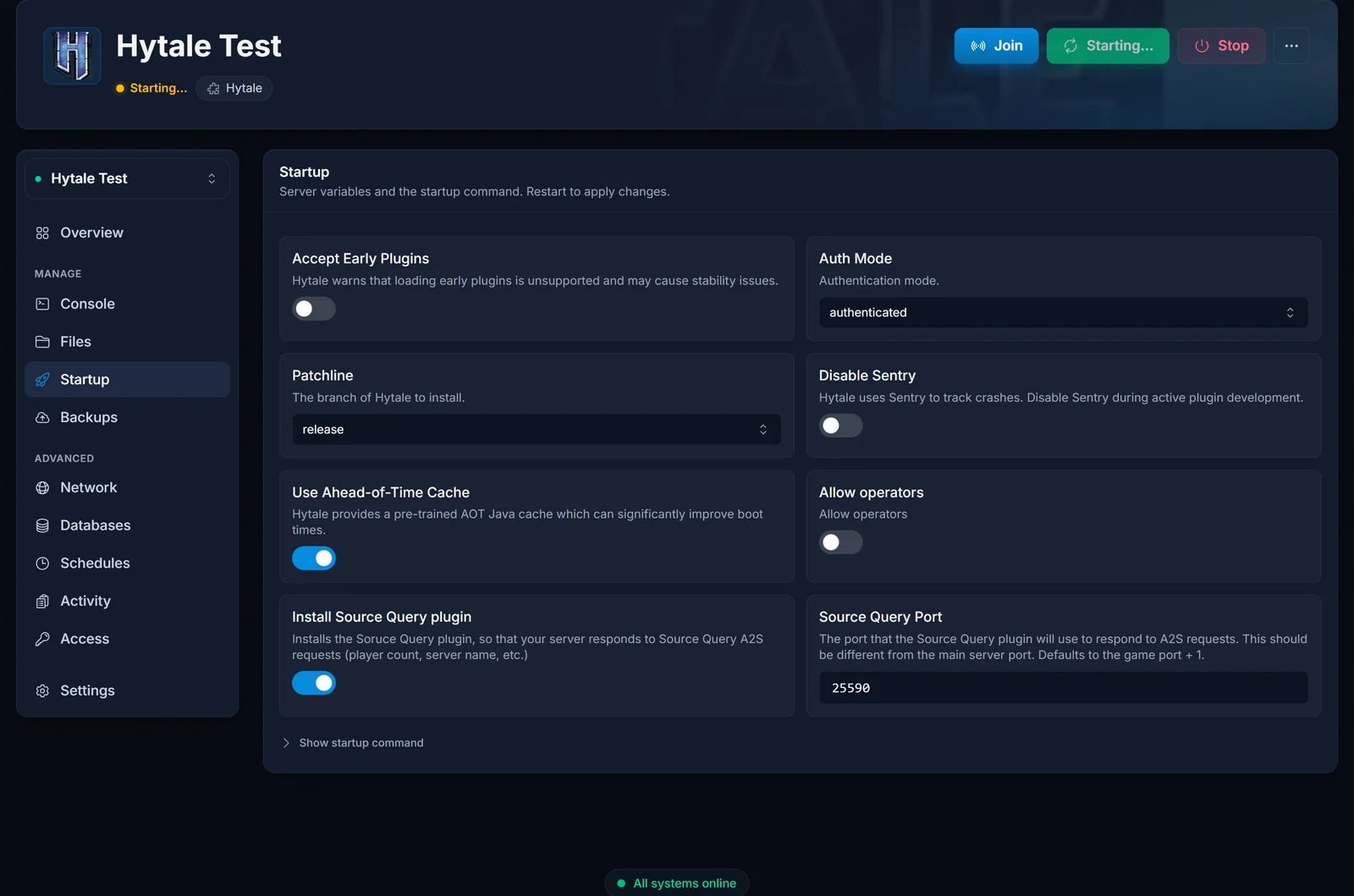Click the Files folder icon

pos(42,342)
